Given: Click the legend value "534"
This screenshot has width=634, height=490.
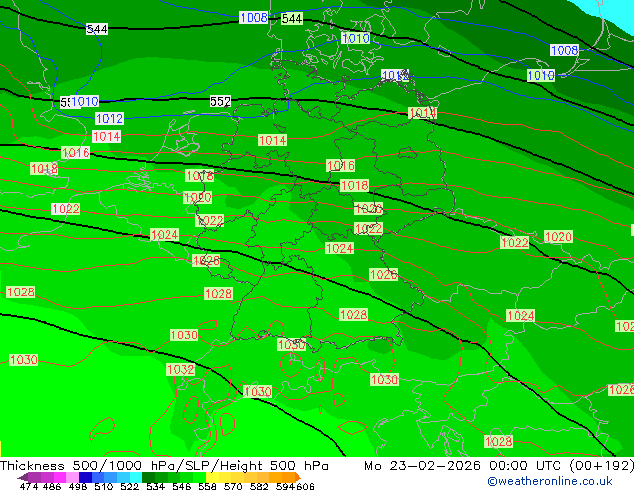Looking at the screenshot, I should pyautogui.click(x=155, y=486).
